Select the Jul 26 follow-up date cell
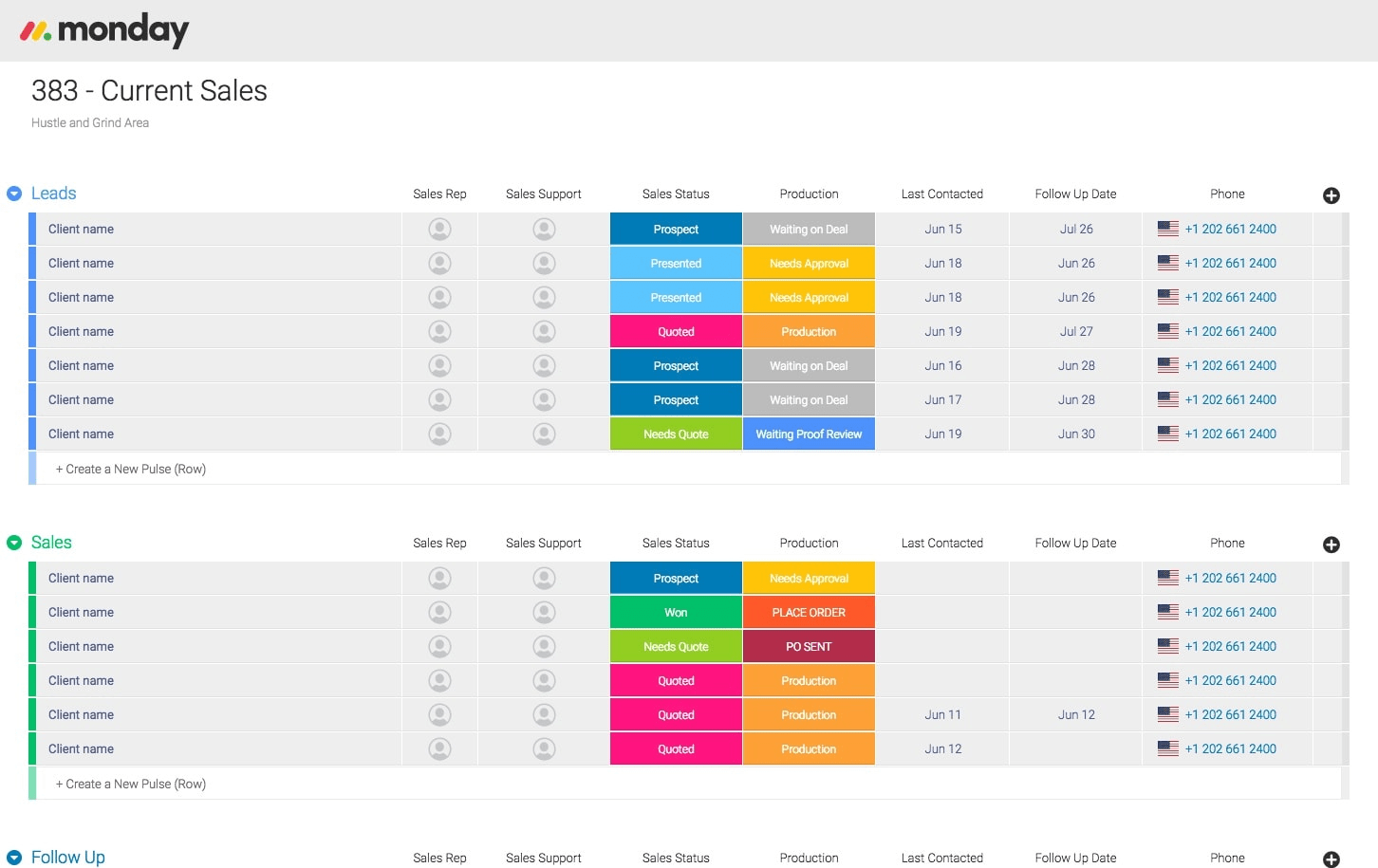Viewport: 1378px width, 868px height. click(1076, 229)
